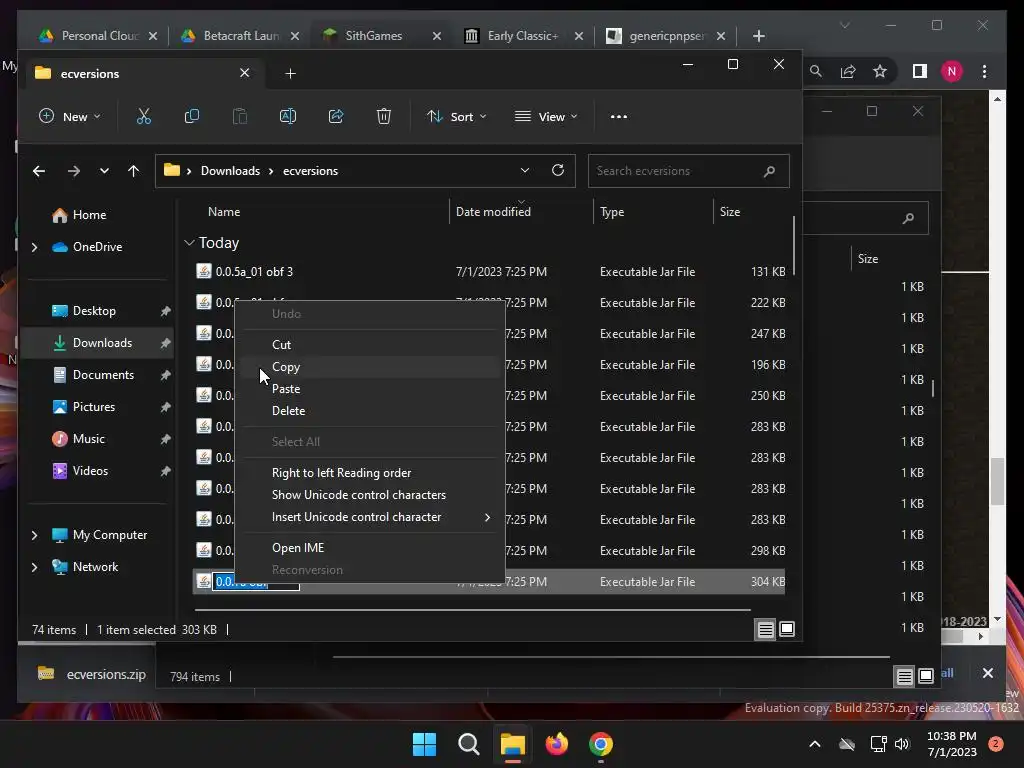Switch to SithGames Chrome tab
1024x768 pixels.
(x=382, y=36)
